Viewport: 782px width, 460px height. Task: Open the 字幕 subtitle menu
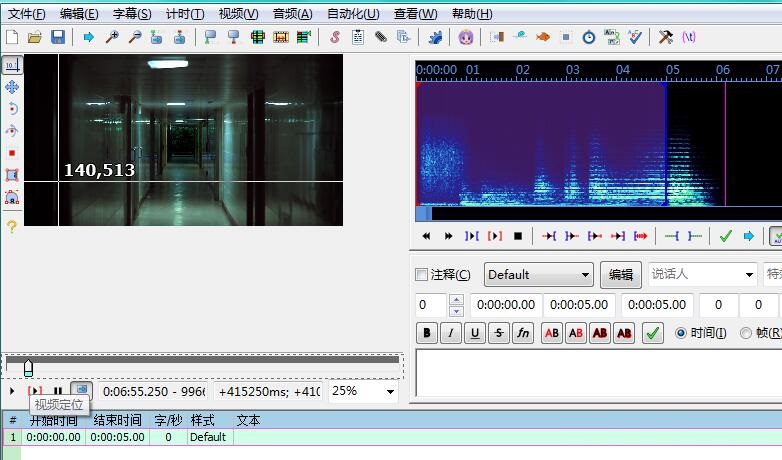132,14
